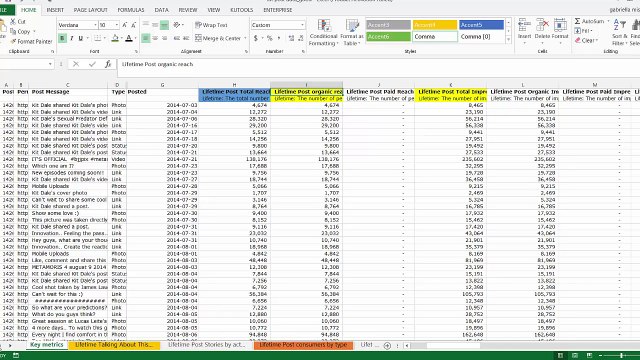Switch to Lifetime Talking About This sheet

pos(114,345)
